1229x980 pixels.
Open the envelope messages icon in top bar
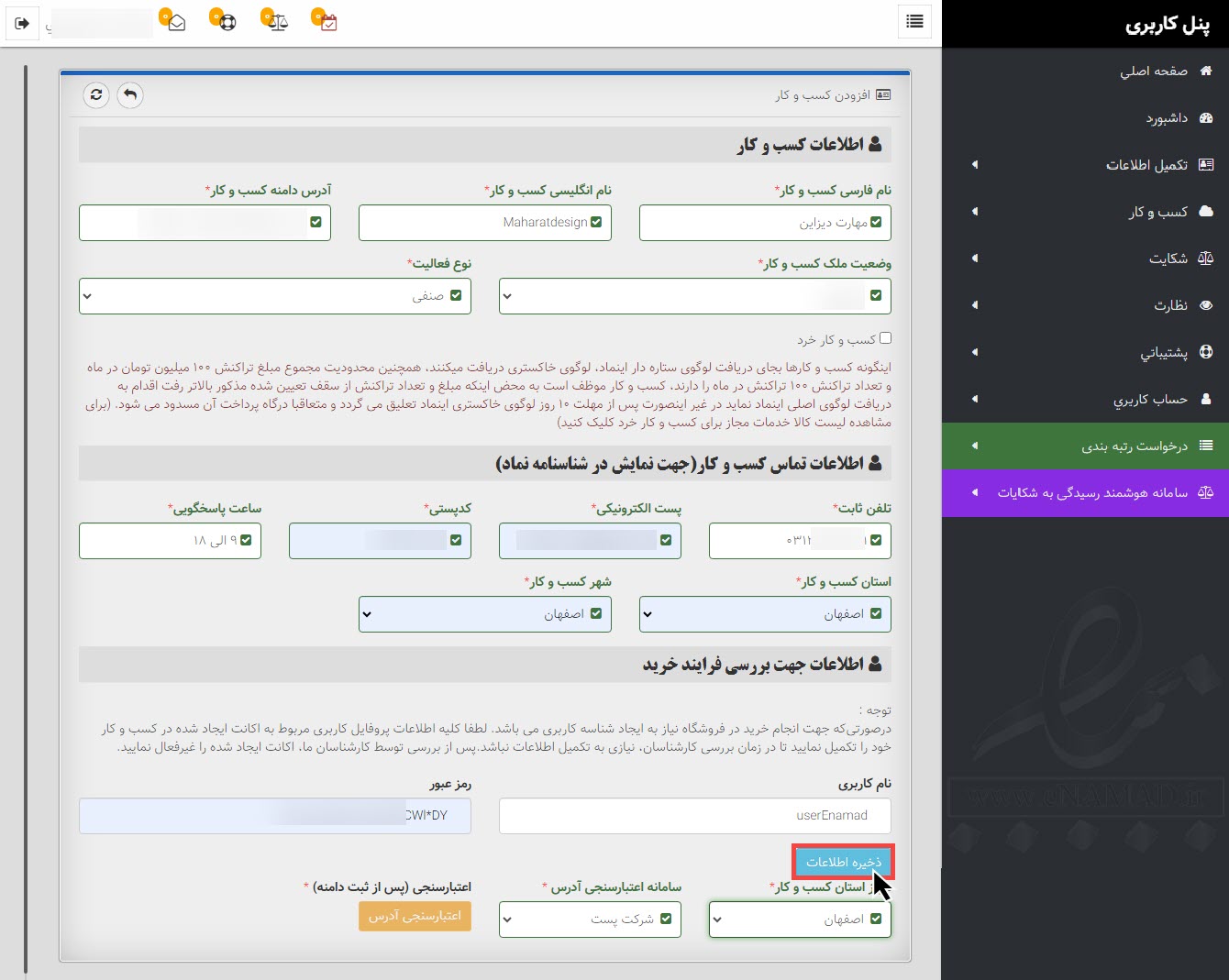pos(176,22)
